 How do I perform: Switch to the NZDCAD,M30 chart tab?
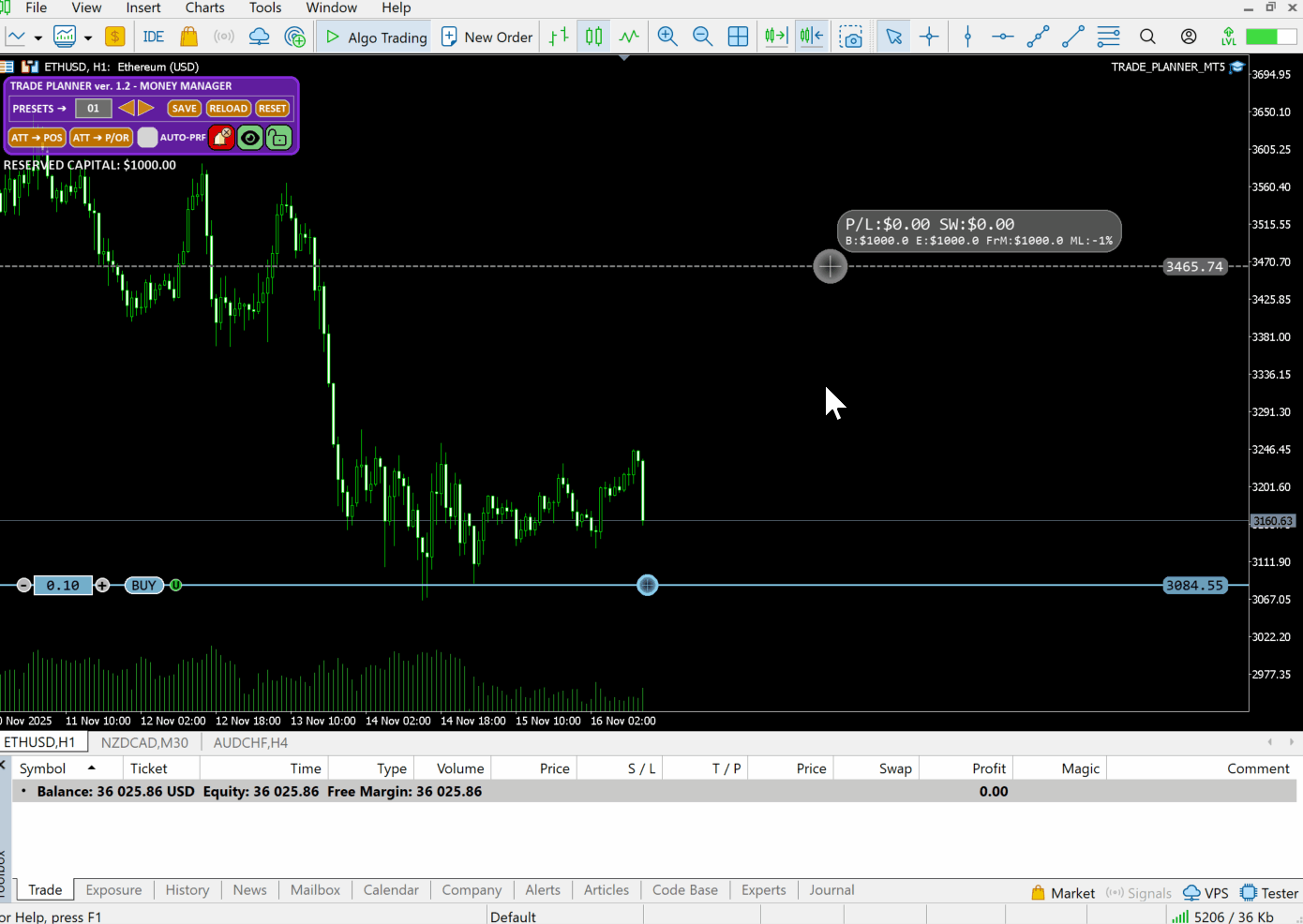[144, 742]
